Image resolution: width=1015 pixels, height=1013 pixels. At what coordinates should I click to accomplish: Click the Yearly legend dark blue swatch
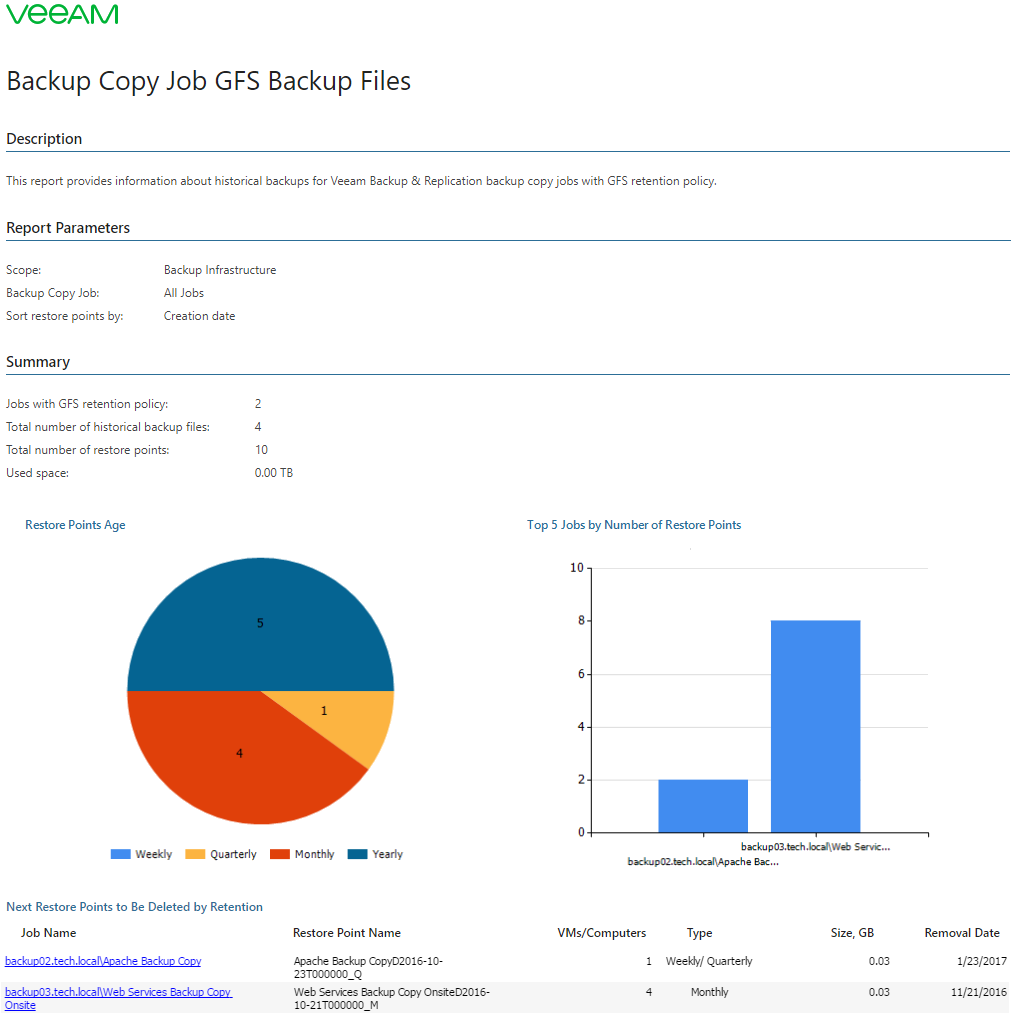coord(357,854)
